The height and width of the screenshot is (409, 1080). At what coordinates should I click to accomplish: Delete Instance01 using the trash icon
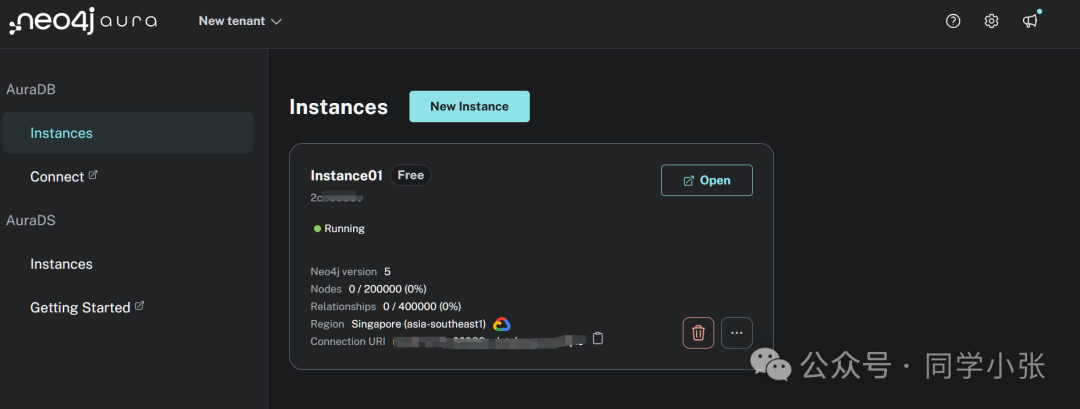pyautogui.click(x=698, y=333)
